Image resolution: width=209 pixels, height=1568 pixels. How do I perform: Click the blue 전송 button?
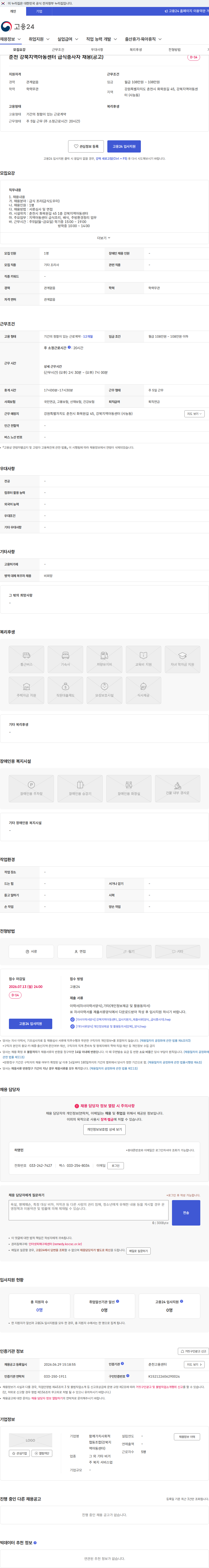point(186,1212)
